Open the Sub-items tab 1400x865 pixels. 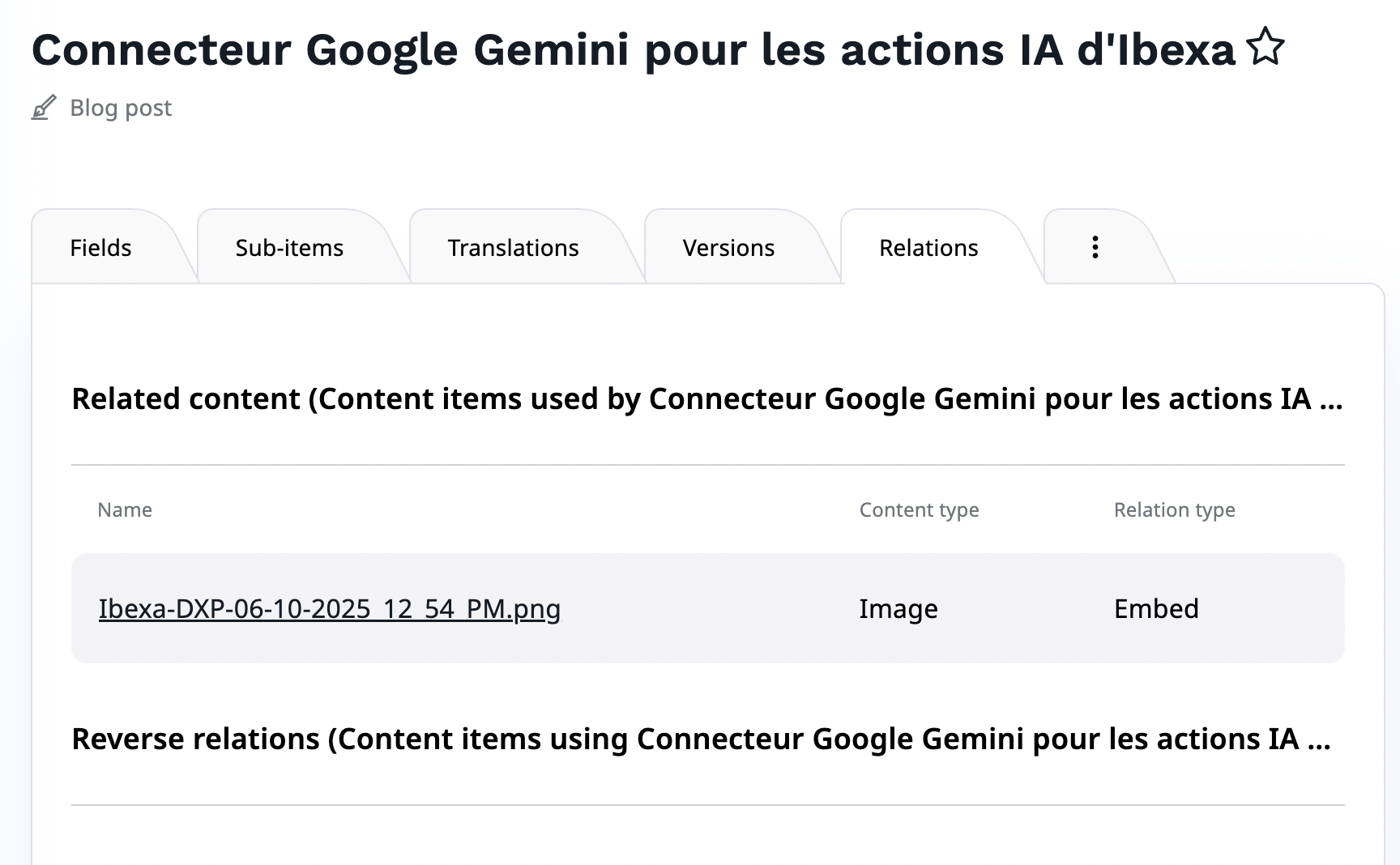click(289, 248)
